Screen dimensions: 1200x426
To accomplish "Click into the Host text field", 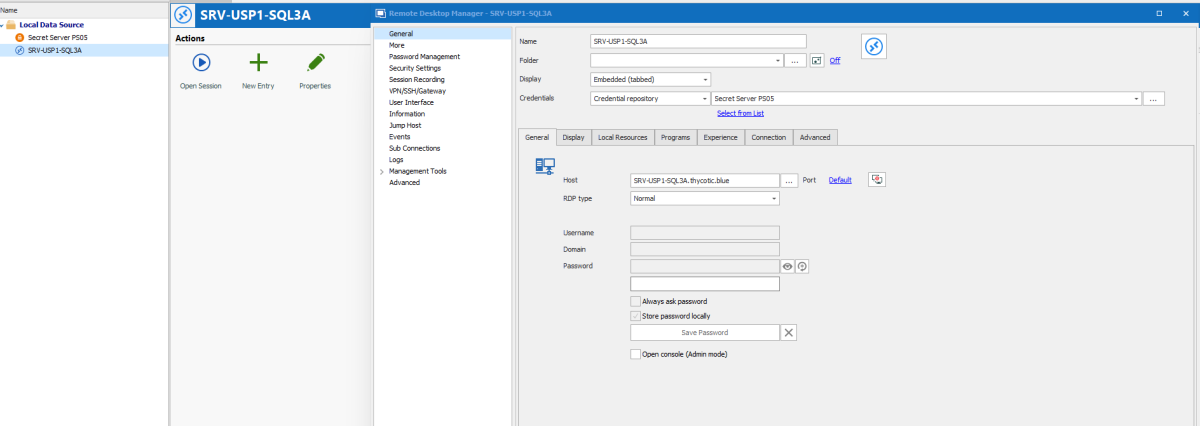I will click(704, 180).
